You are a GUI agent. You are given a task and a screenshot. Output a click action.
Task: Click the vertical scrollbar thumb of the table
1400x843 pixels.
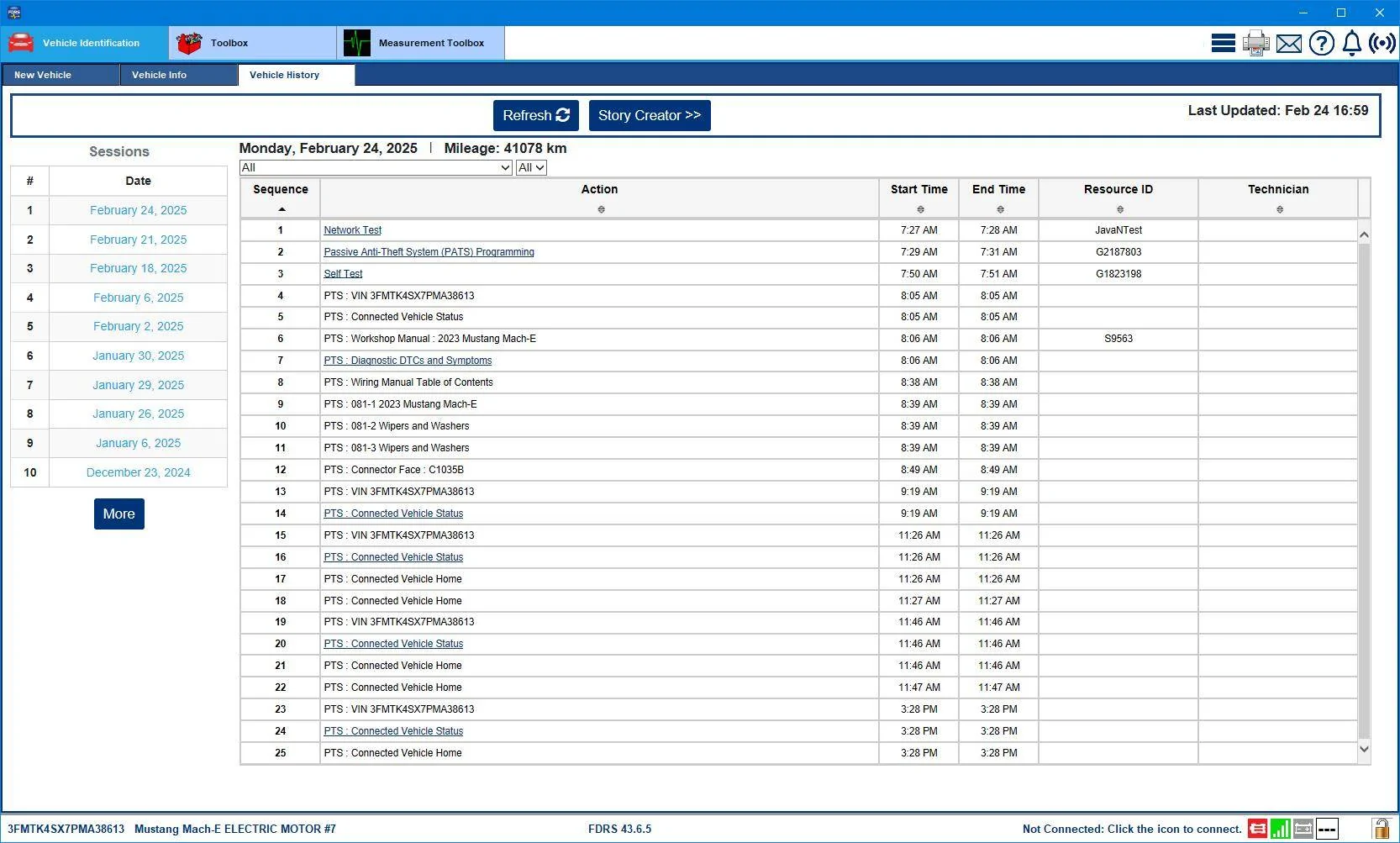(x=1364, y=492)
